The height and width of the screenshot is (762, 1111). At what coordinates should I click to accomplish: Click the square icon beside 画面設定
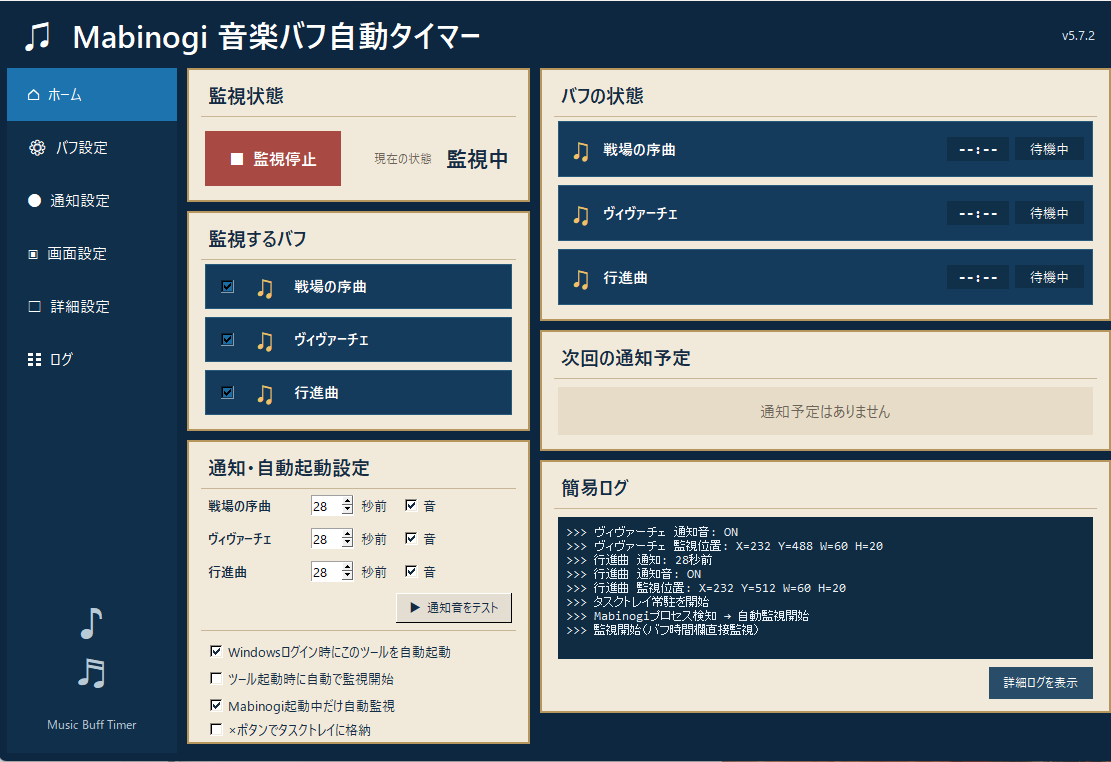pos(33,254)
